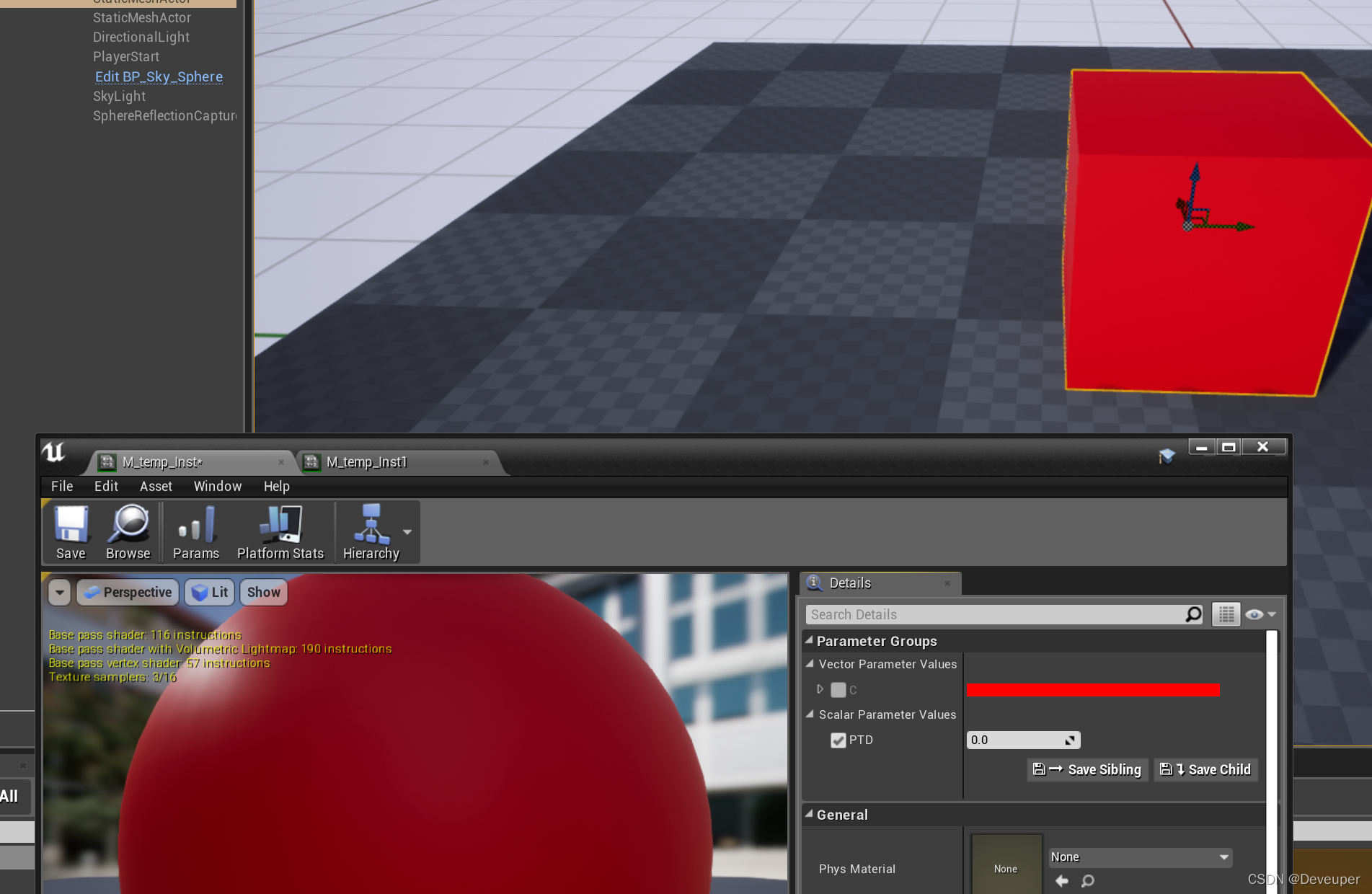Select DirectionalLight in the outliner
Screen dimensions: 1372x894
click(x=141, y=37)
